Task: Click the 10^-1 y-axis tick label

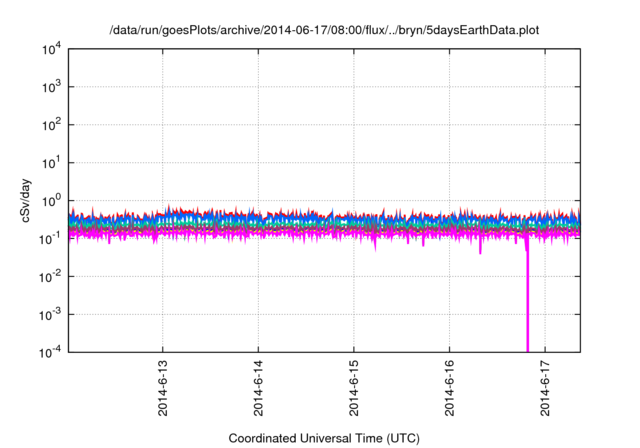Action: 50,239
